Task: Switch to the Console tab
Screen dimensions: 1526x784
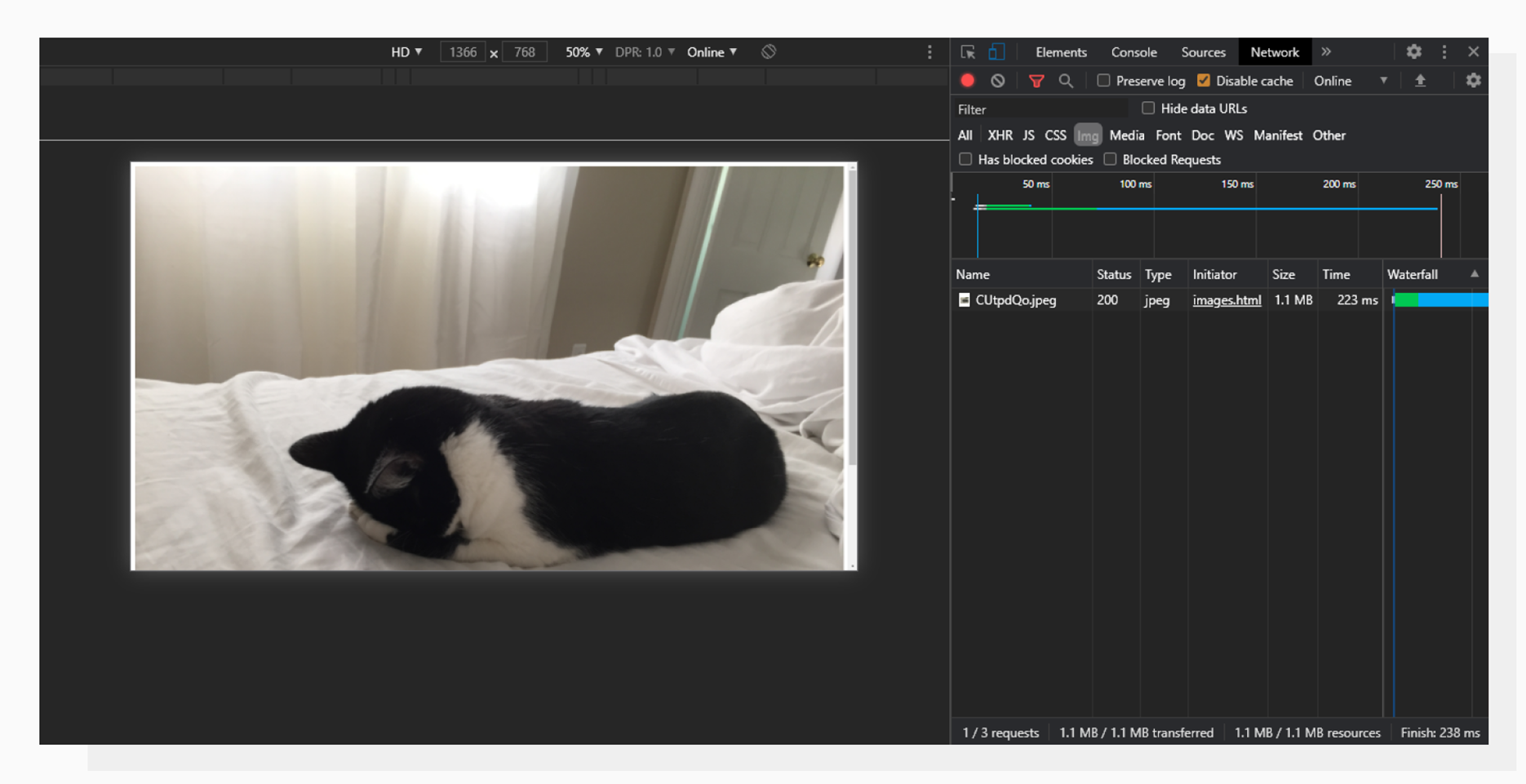Action: (1133, 52)
